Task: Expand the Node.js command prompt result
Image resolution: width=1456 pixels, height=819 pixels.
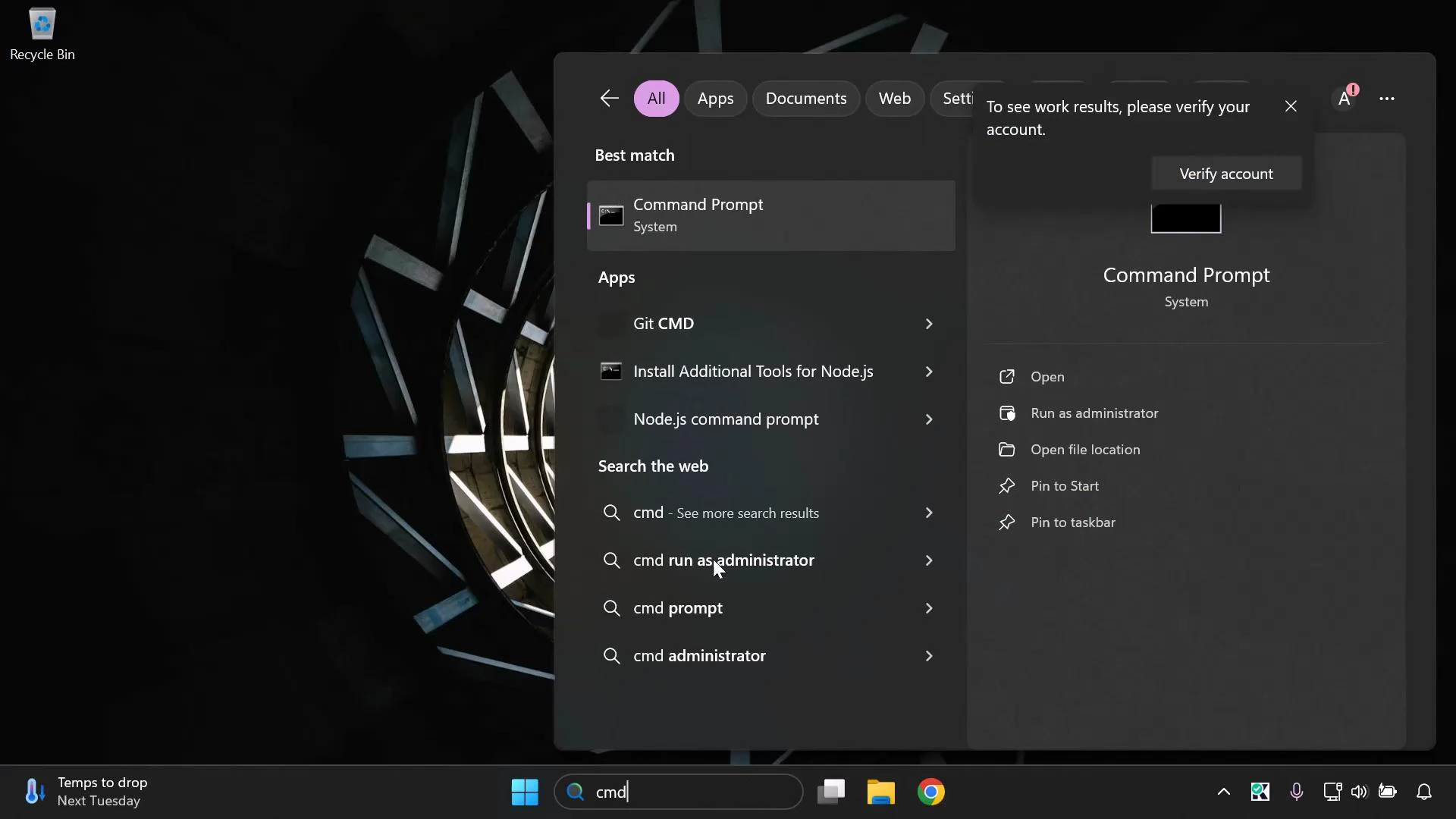Action: 929,419
